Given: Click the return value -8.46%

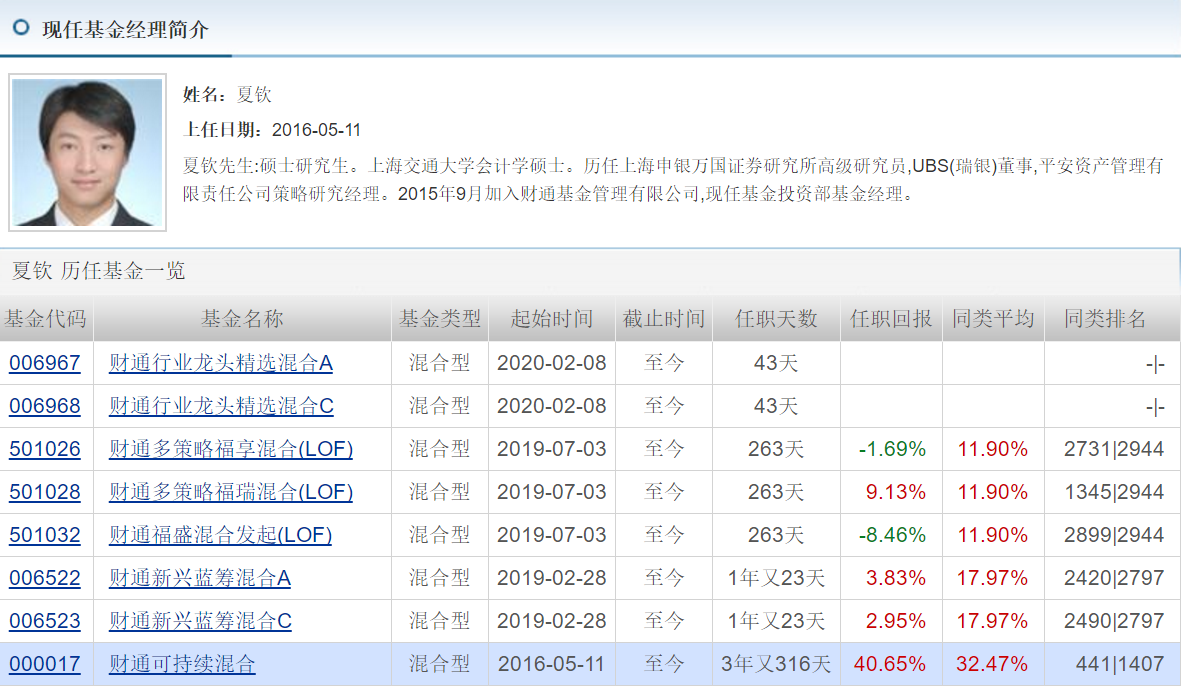Looking at the screenshot, I should [x=892, y=535].
